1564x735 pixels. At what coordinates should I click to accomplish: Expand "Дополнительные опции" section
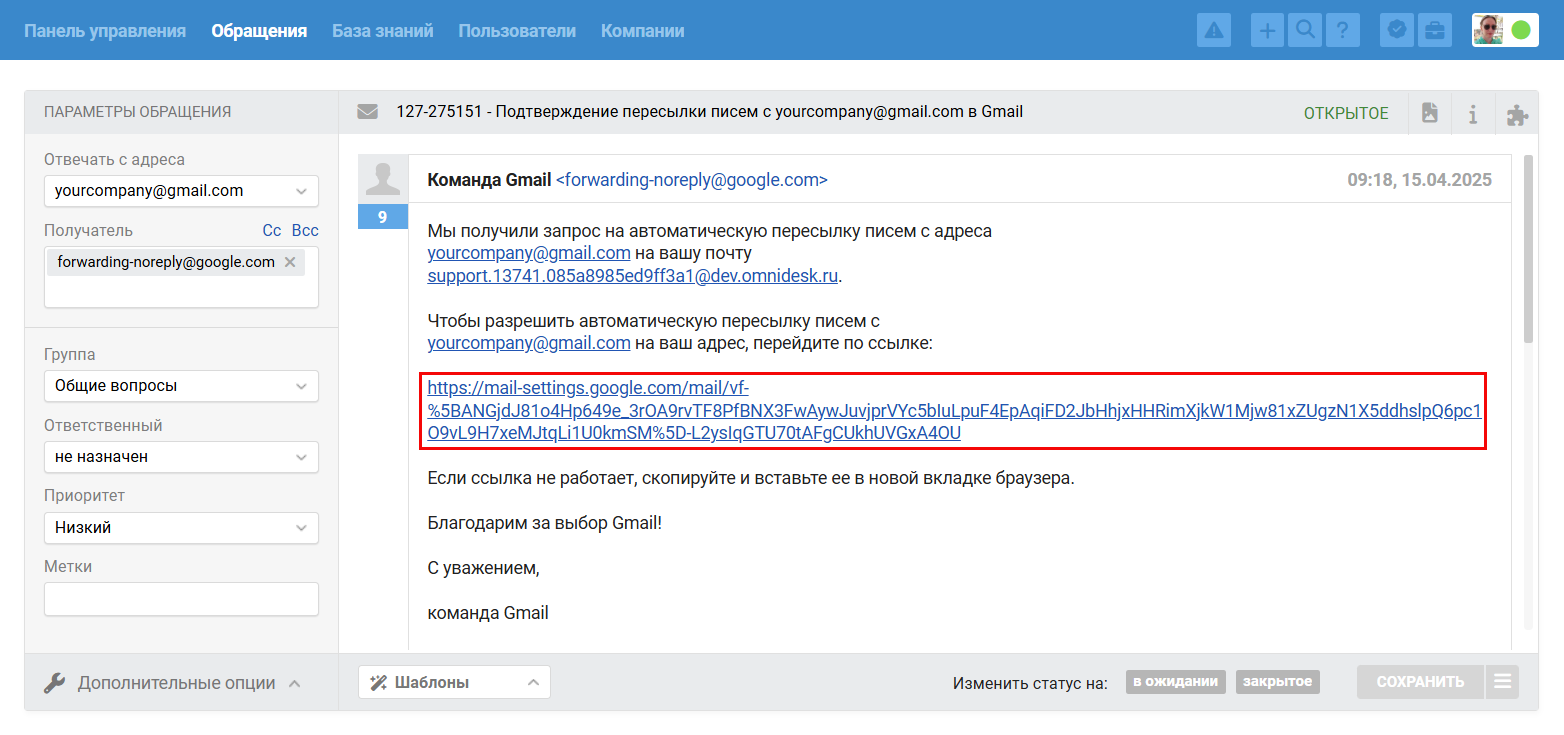176,683
